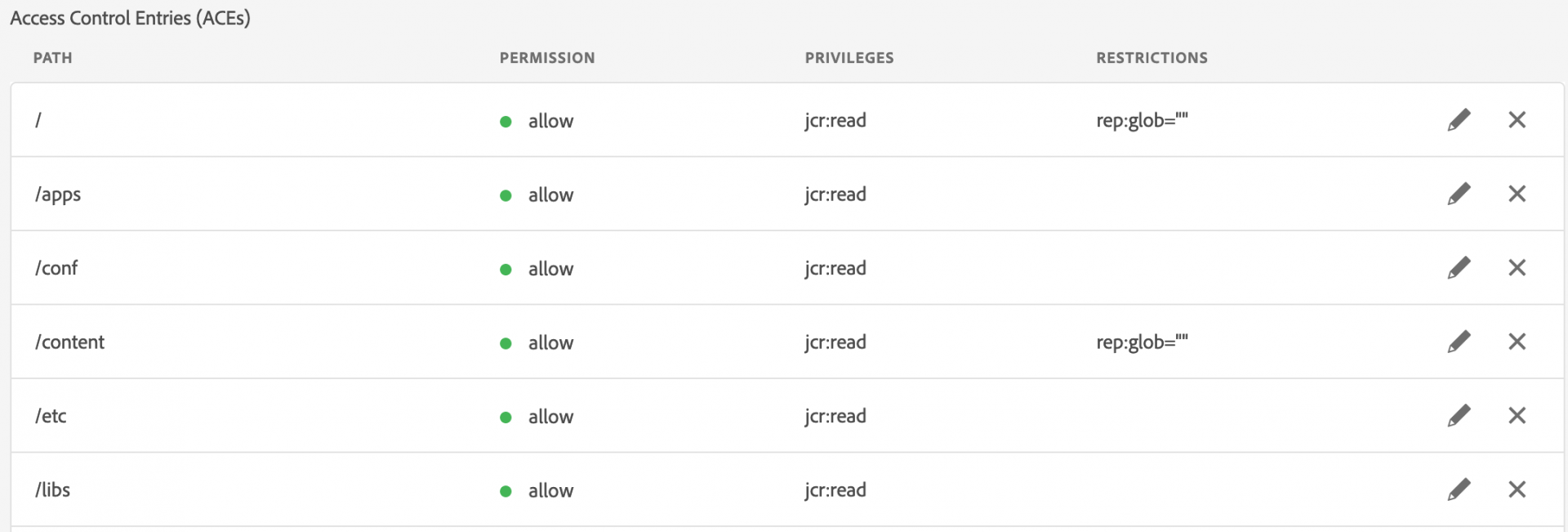Sort entries by the PATH column header
The width and height of the screenshot is (1568, 532).
(52, 58)
